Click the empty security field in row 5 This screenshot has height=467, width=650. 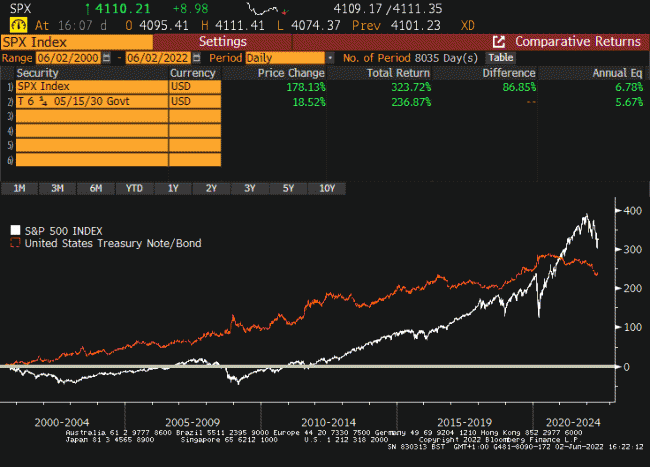tap(92, 145)
